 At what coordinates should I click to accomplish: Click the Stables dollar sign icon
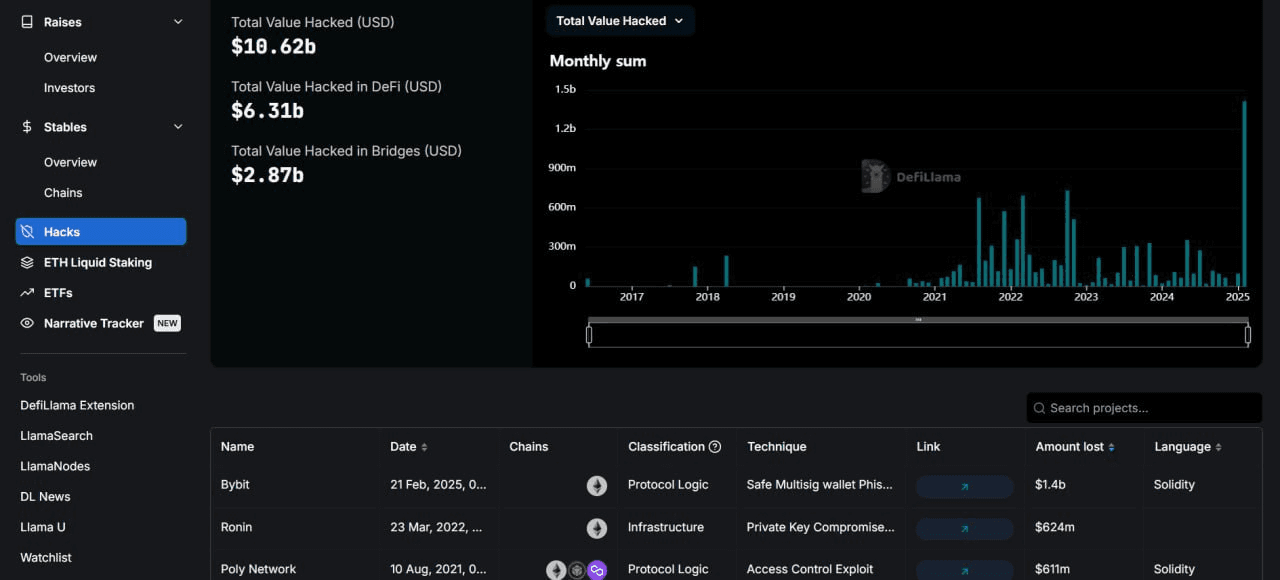pos(27,127)
